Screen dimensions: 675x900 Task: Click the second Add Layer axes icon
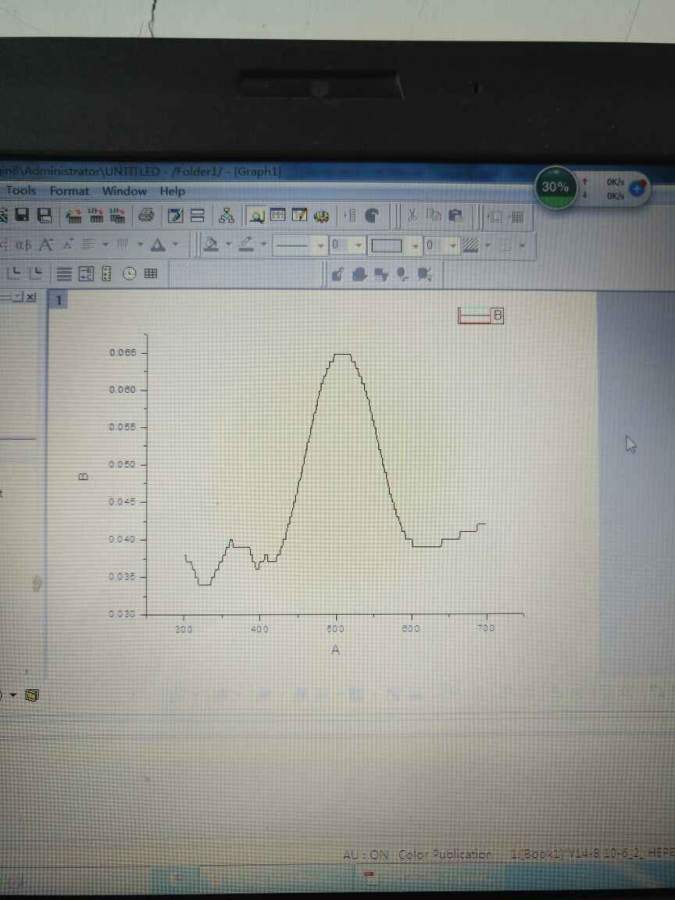coord(36,274)
